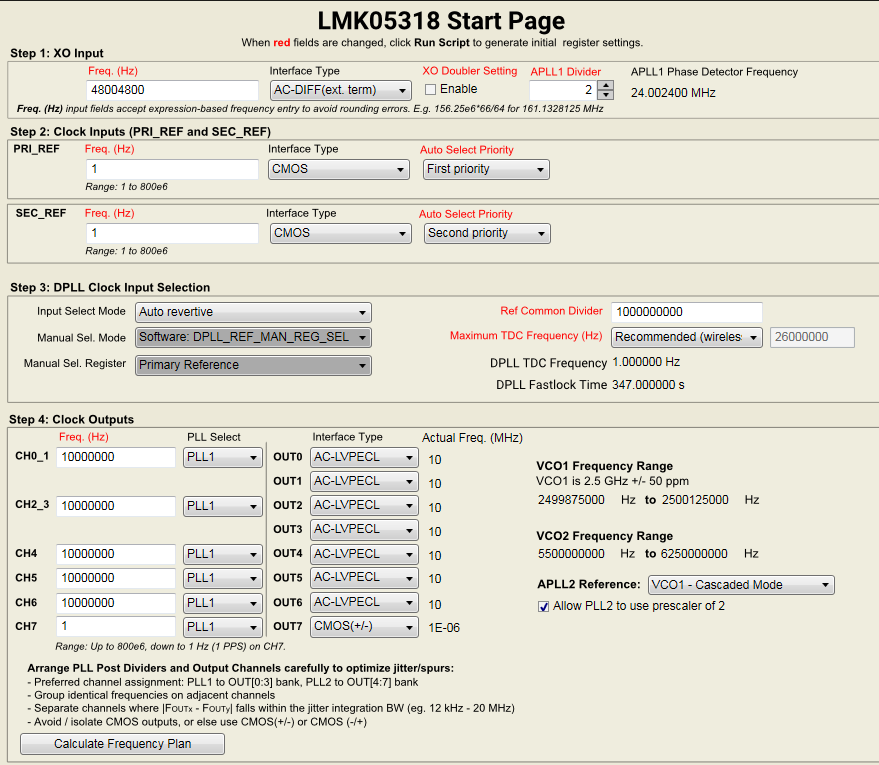Open OUT7 CMOS(+/-) interface type dropdown

click(364, 627)
